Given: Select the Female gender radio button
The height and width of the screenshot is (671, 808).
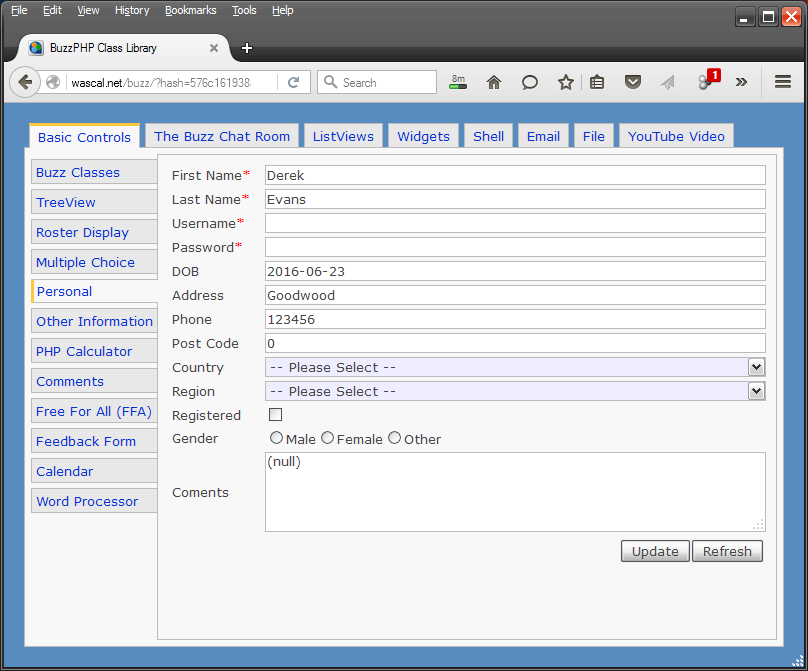Looking at the screenshot, I should pos(327,437).
